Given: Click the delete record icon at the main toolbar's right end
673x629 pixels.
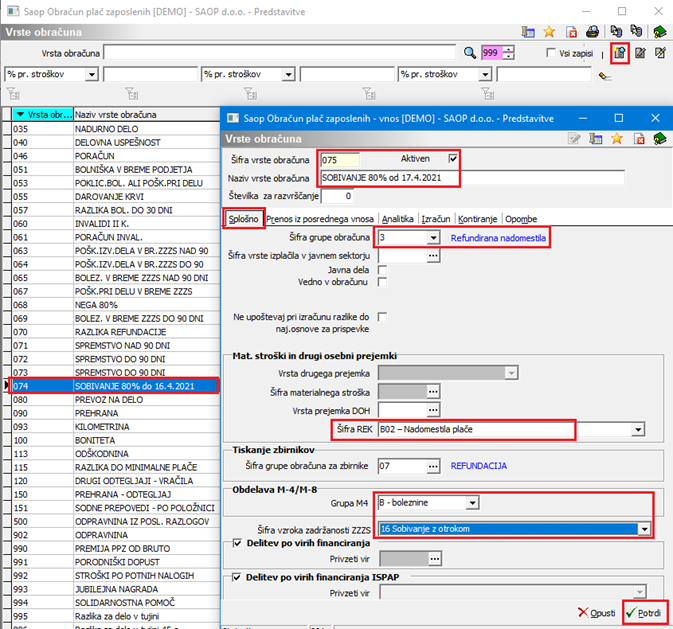Looking at the screenshot, I should pyautogui.click(x=660, y=53).
